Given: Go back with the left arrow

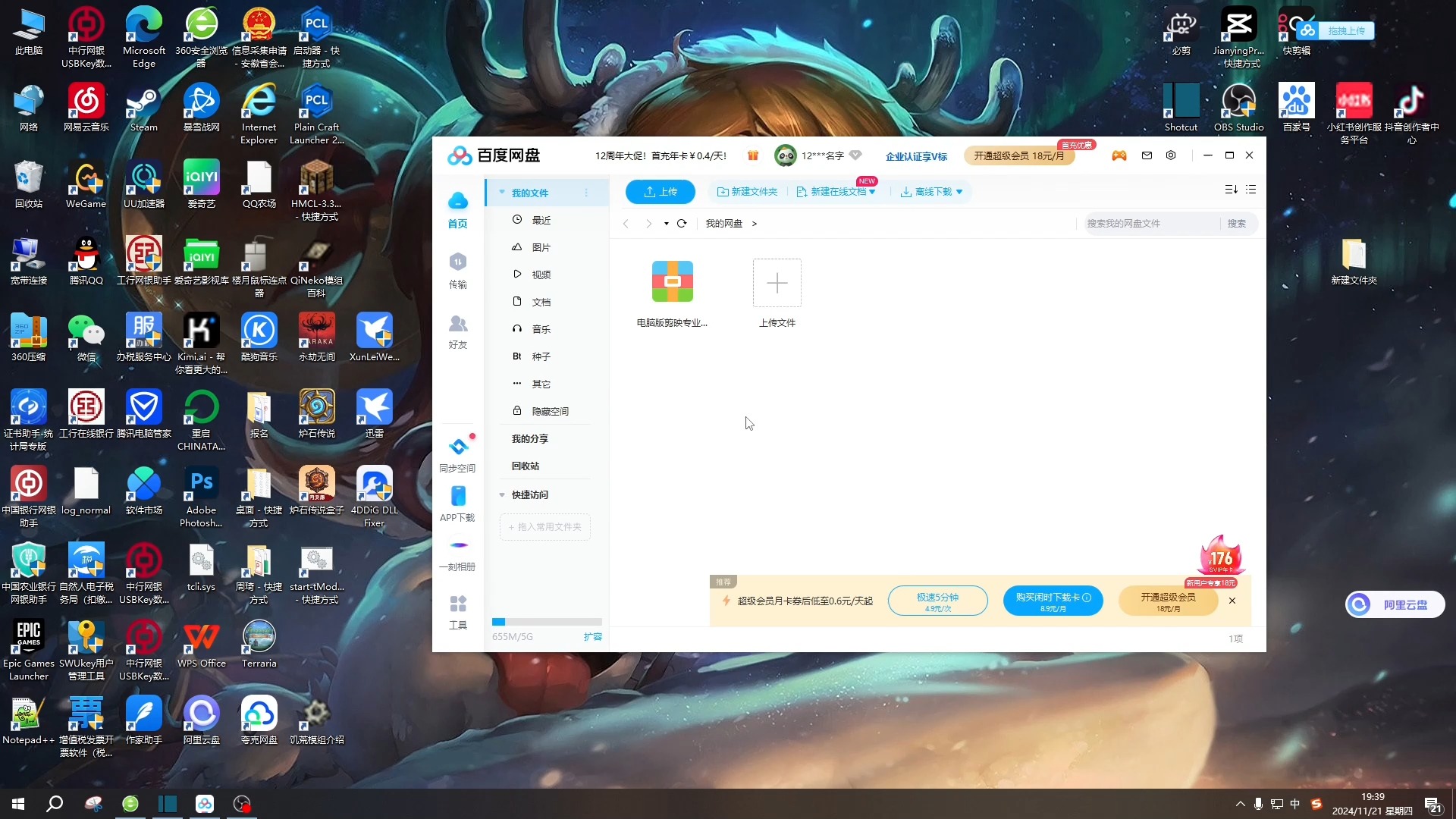Looking at the screenshot, I should (x=626, y=224).
